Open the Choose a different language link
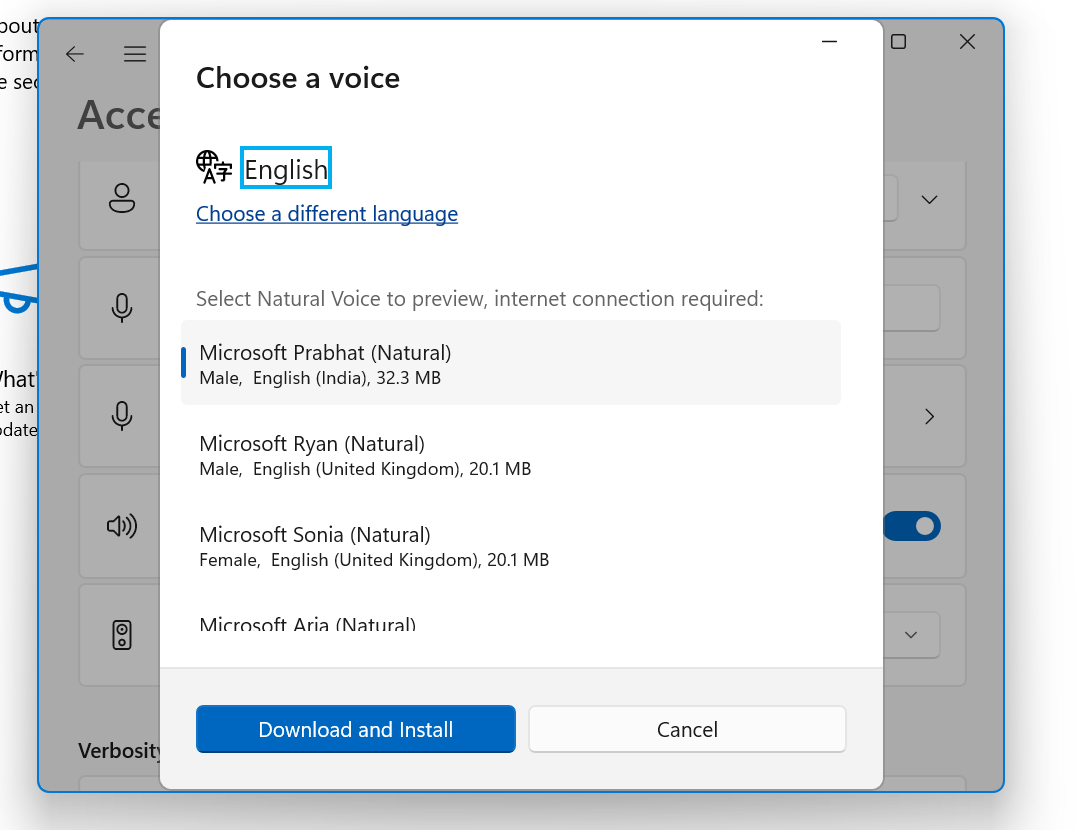The image size is (1078, 830). [x=327, y=214]
